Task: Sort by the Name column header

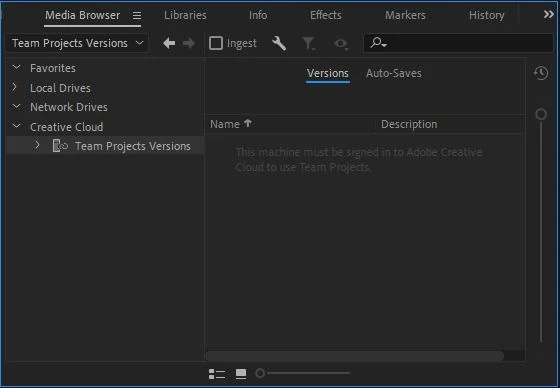Action: 231,124
